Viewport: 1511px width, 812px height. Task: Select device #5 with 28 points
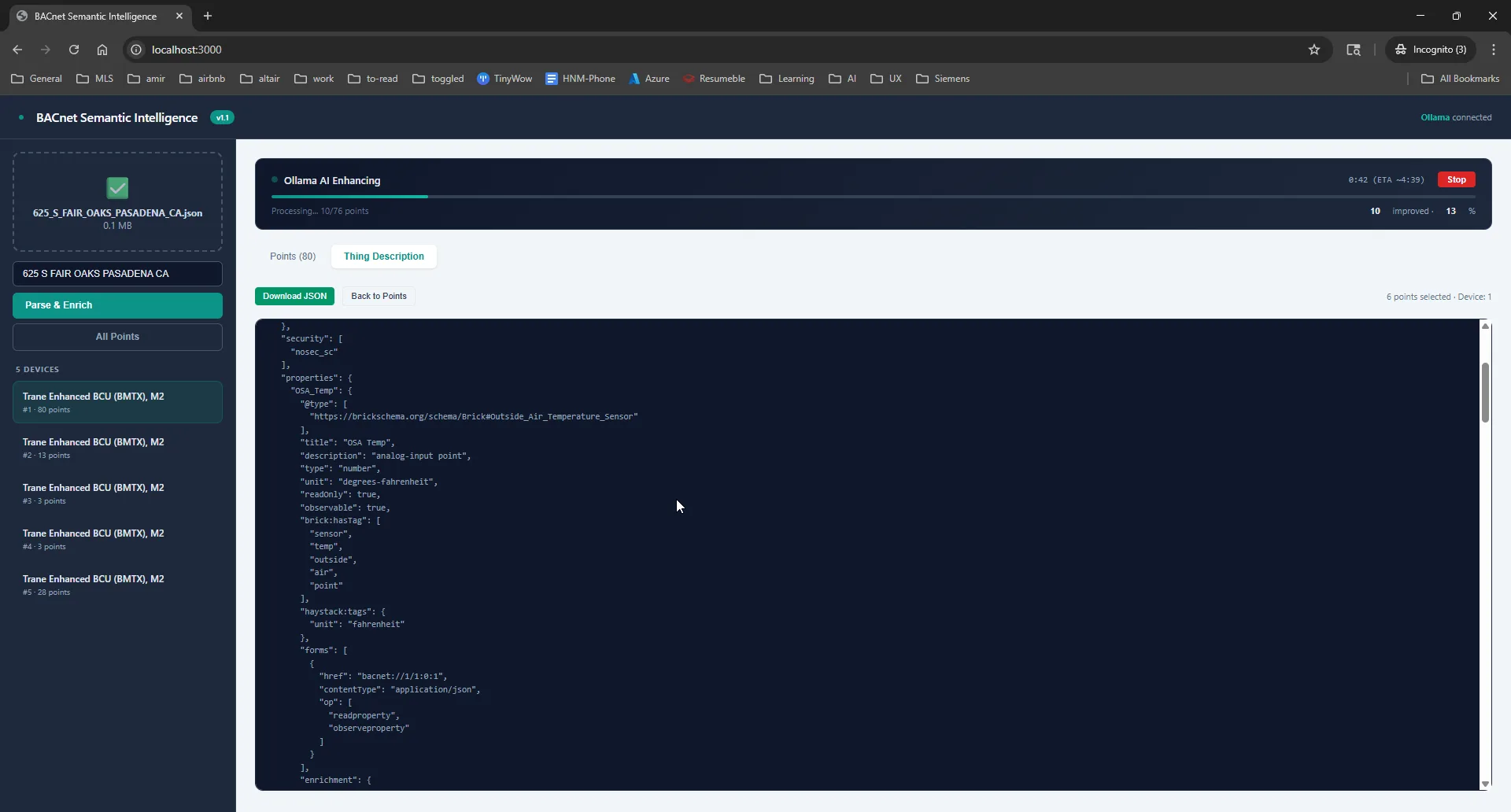[x=117, y=585]
